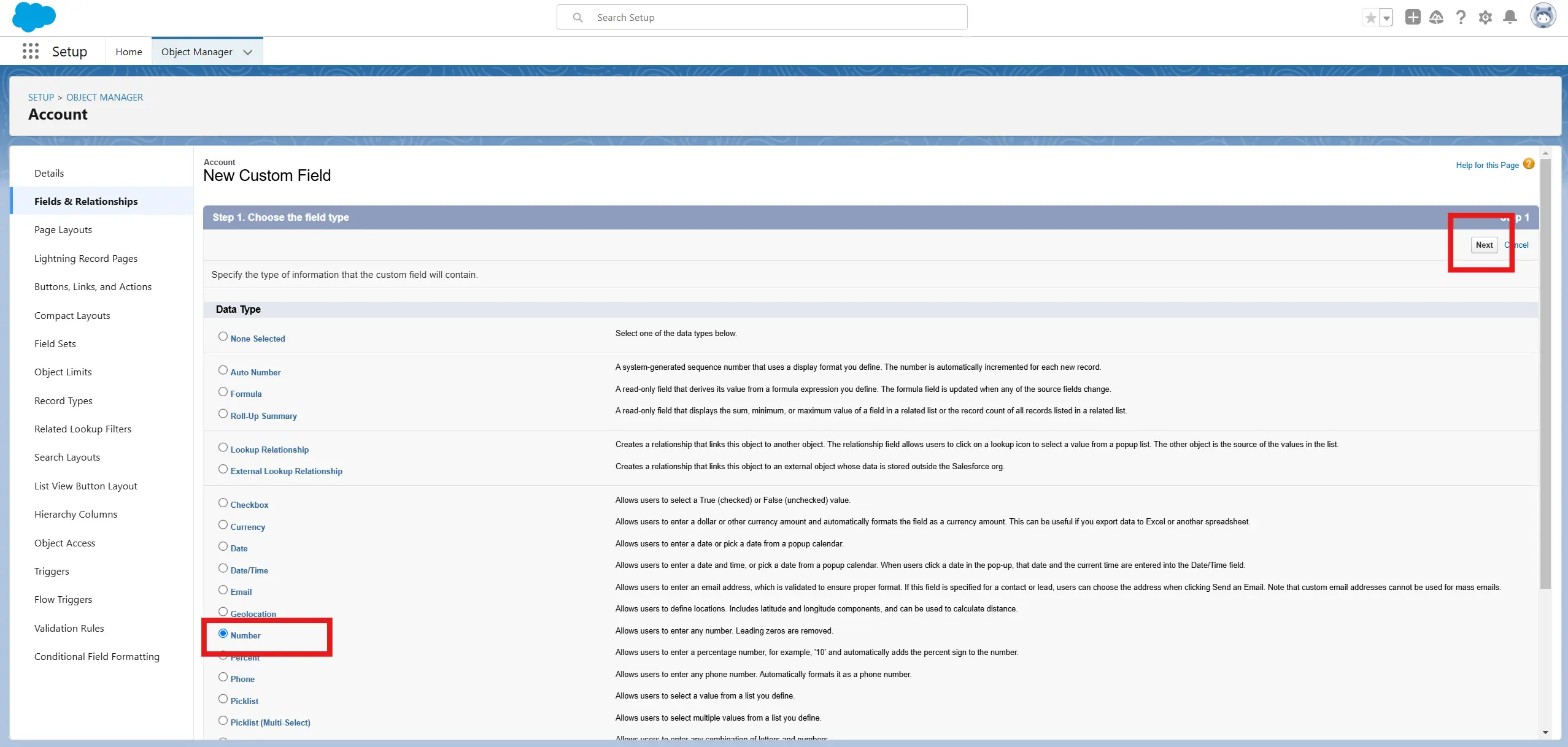This screenshot has height=747, width=1568.
Task: Click the Favorites star icon
Action: 1370,18
